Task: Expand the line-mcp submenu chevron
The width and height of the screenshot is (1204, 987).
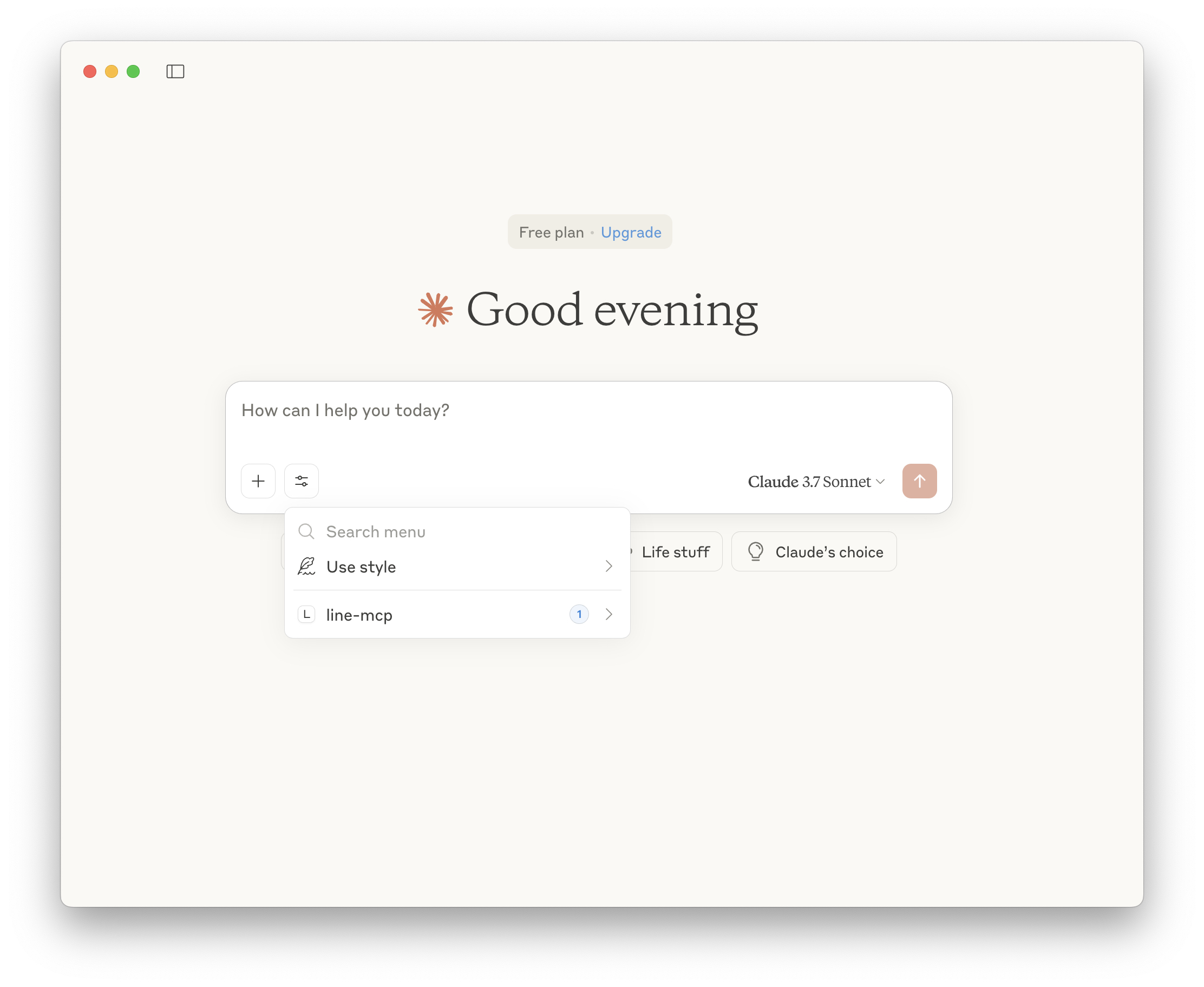Action: pyautogui.click(x=608, y=614)
